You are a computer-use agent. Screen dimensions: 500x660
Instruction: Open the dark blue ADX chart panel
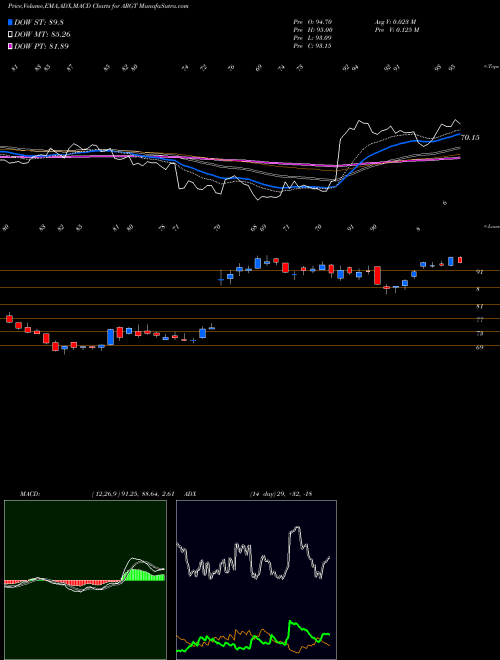click(x=256, y=580)
